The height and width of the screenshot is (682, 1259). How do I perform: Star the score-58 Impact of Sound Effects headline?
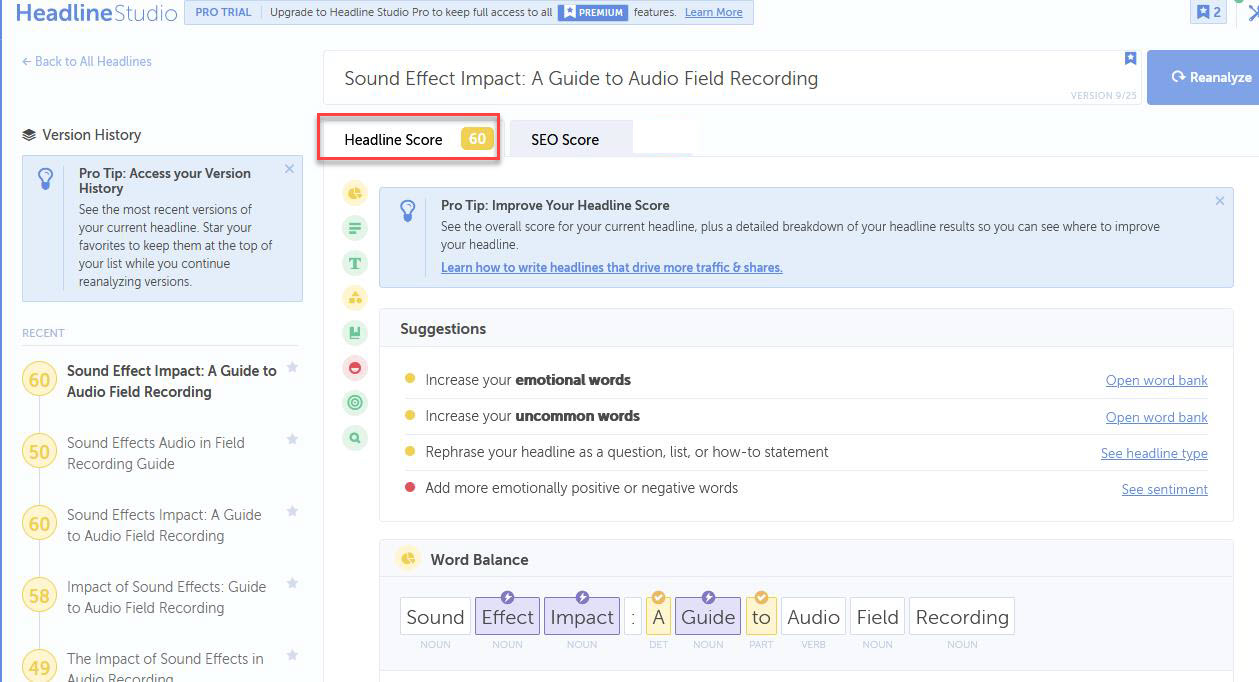(292, 583)
